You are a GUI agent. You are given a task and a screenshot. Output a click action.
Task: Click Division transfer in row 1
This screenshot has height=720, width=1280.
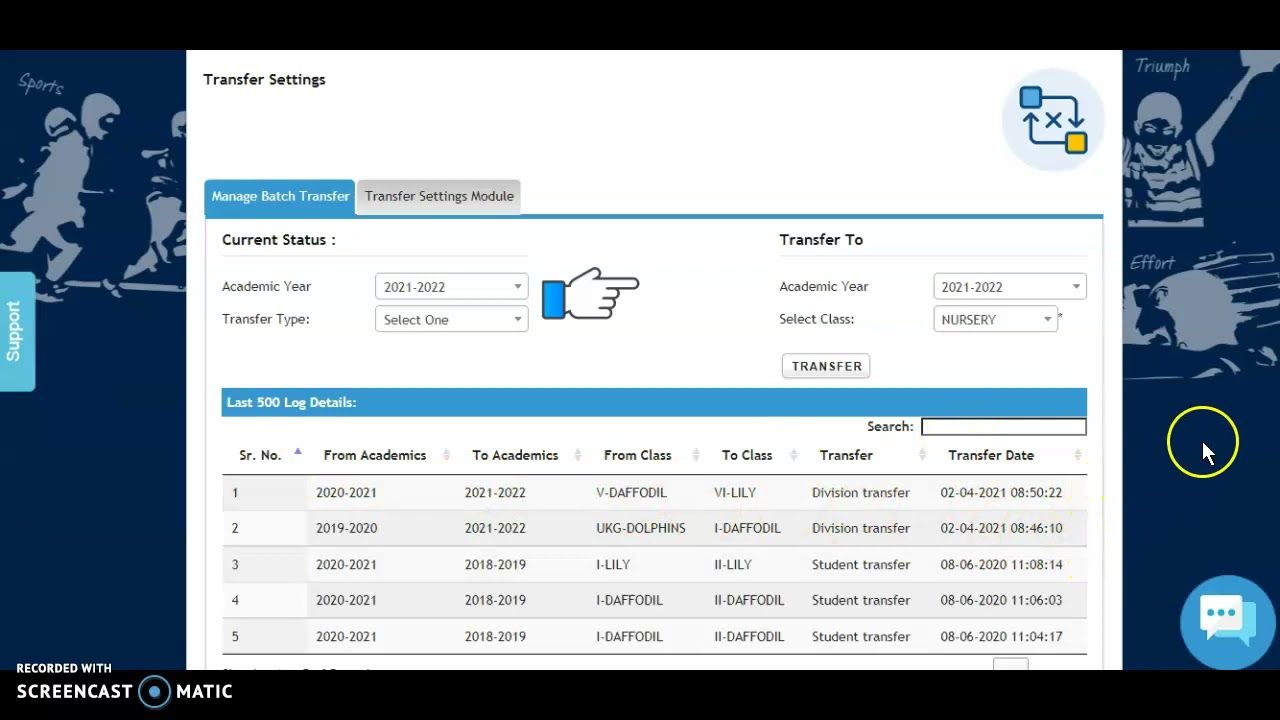tap(861, 493)
